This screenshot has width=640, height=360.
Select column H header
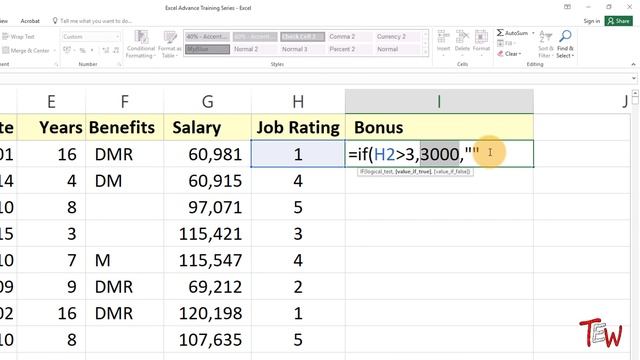298,101
